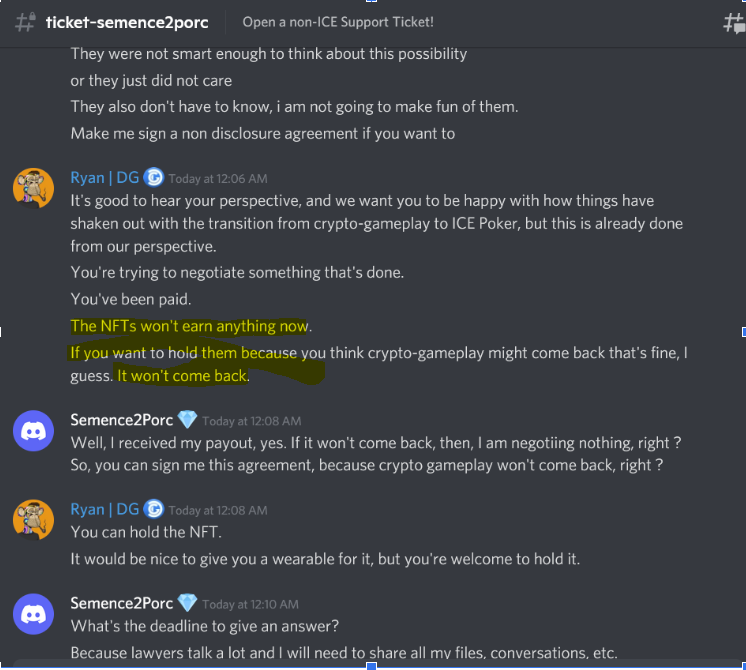The image size is (746, 670).
Task: Open the Semence2Porc username on the 12:10 AM message
Action: click(x=121, y=603)
